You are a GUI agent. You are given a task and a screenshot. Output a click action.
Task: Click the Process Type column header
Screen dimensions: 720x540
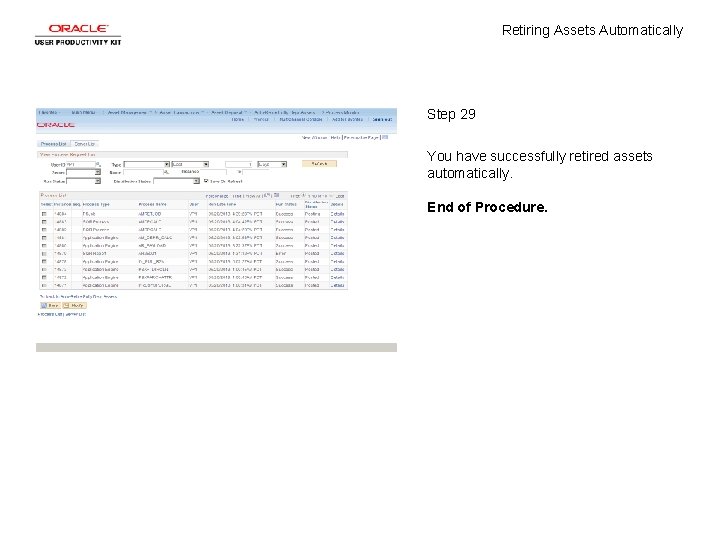96,204
